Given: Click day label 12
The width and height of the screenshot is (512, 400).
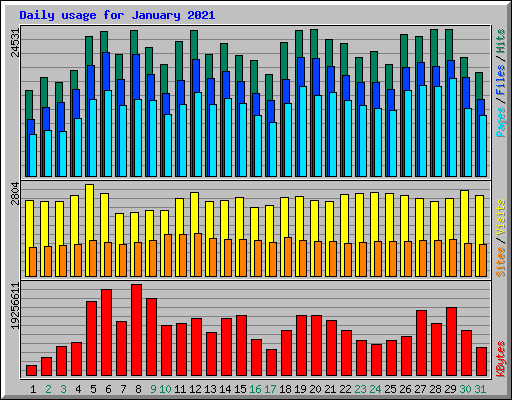Looking at the screenshot, I should (x=195, y=389).
